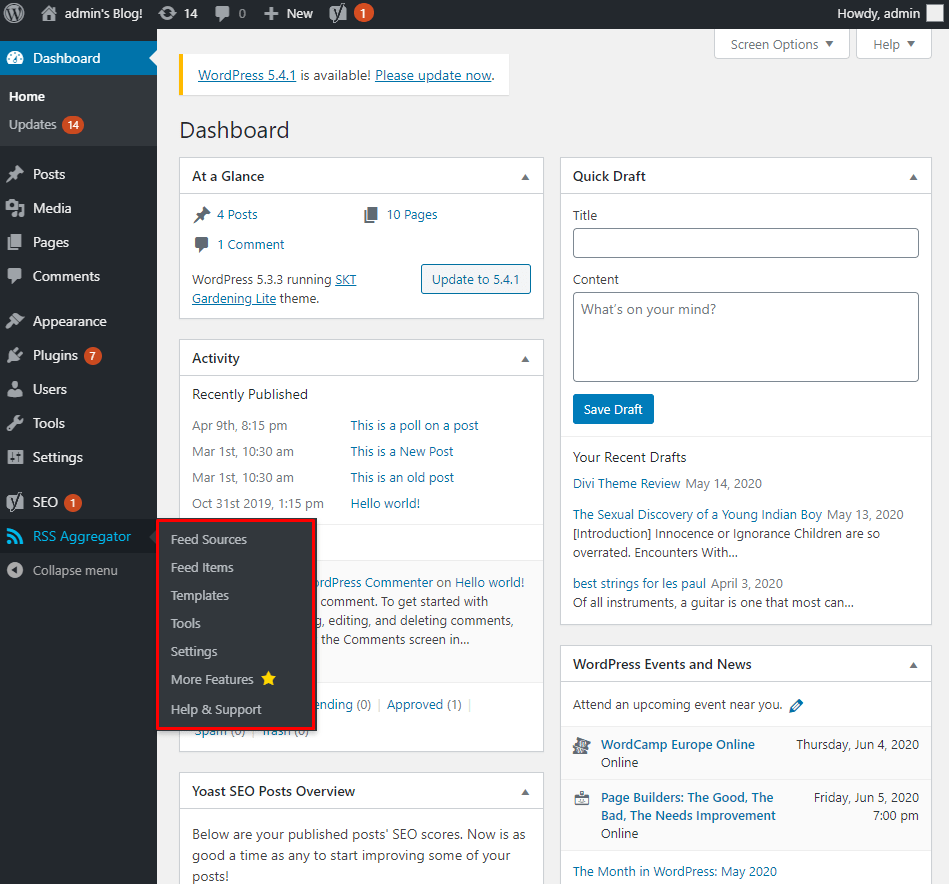949x884 pixels.
Task: Collapse the Yoast SEO Posts Overview widget
Action: [x=525, y=792]
